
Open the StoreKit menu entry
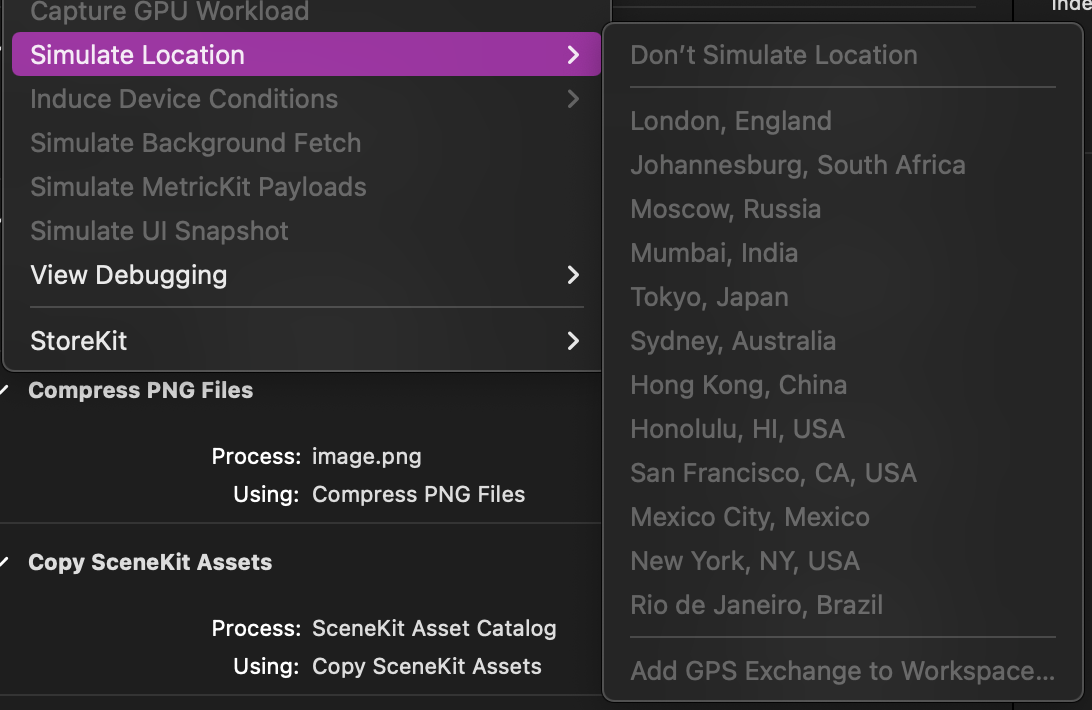306,341
